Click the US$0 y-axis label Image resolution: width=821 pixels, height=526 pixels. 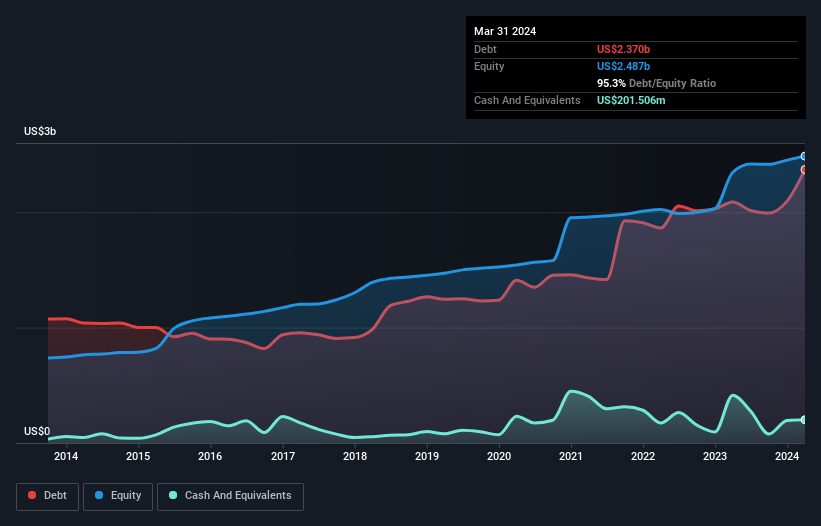(37, 431)
